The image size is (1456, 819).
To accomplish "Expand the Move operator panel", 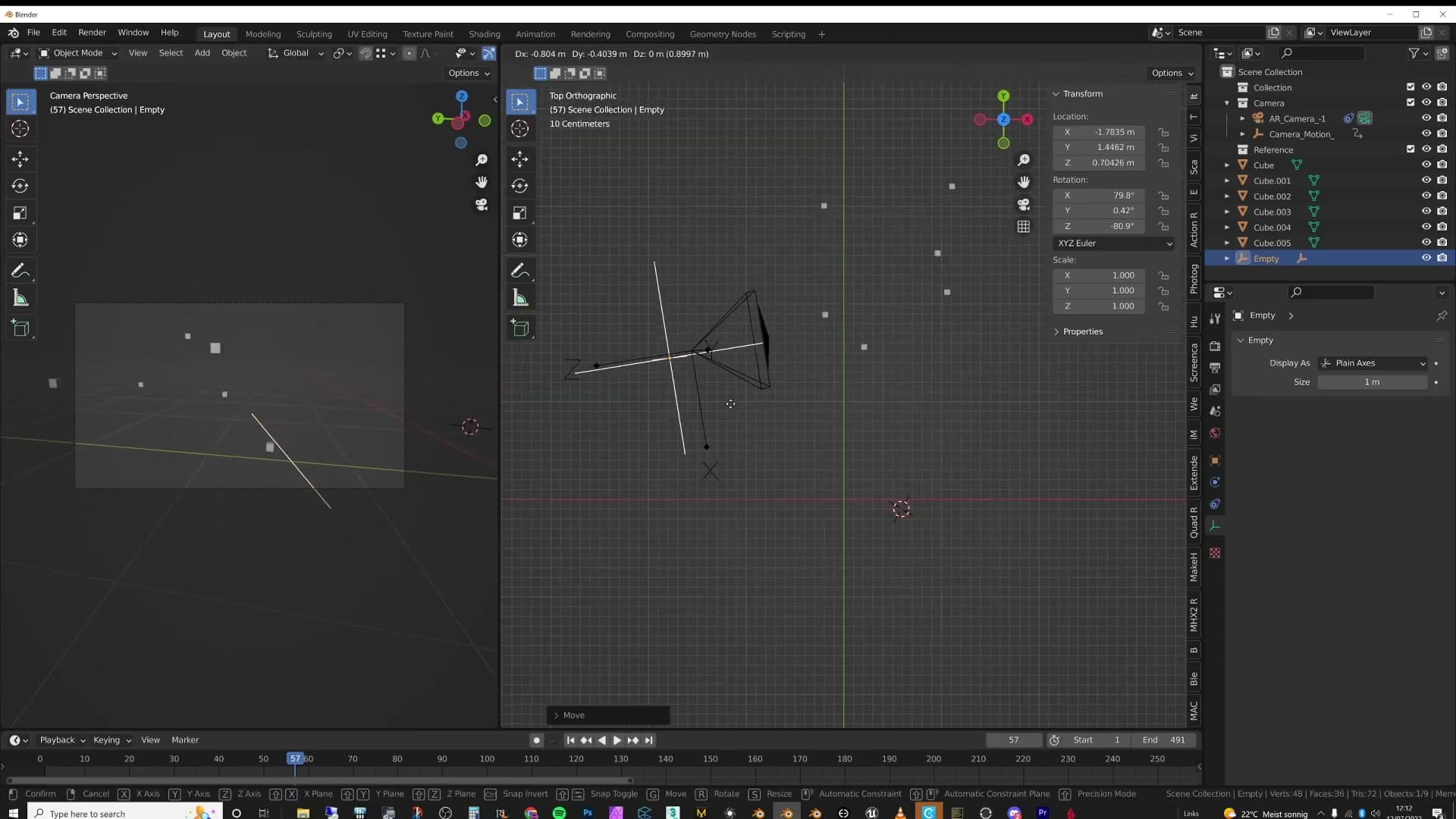I will (607, 715).
